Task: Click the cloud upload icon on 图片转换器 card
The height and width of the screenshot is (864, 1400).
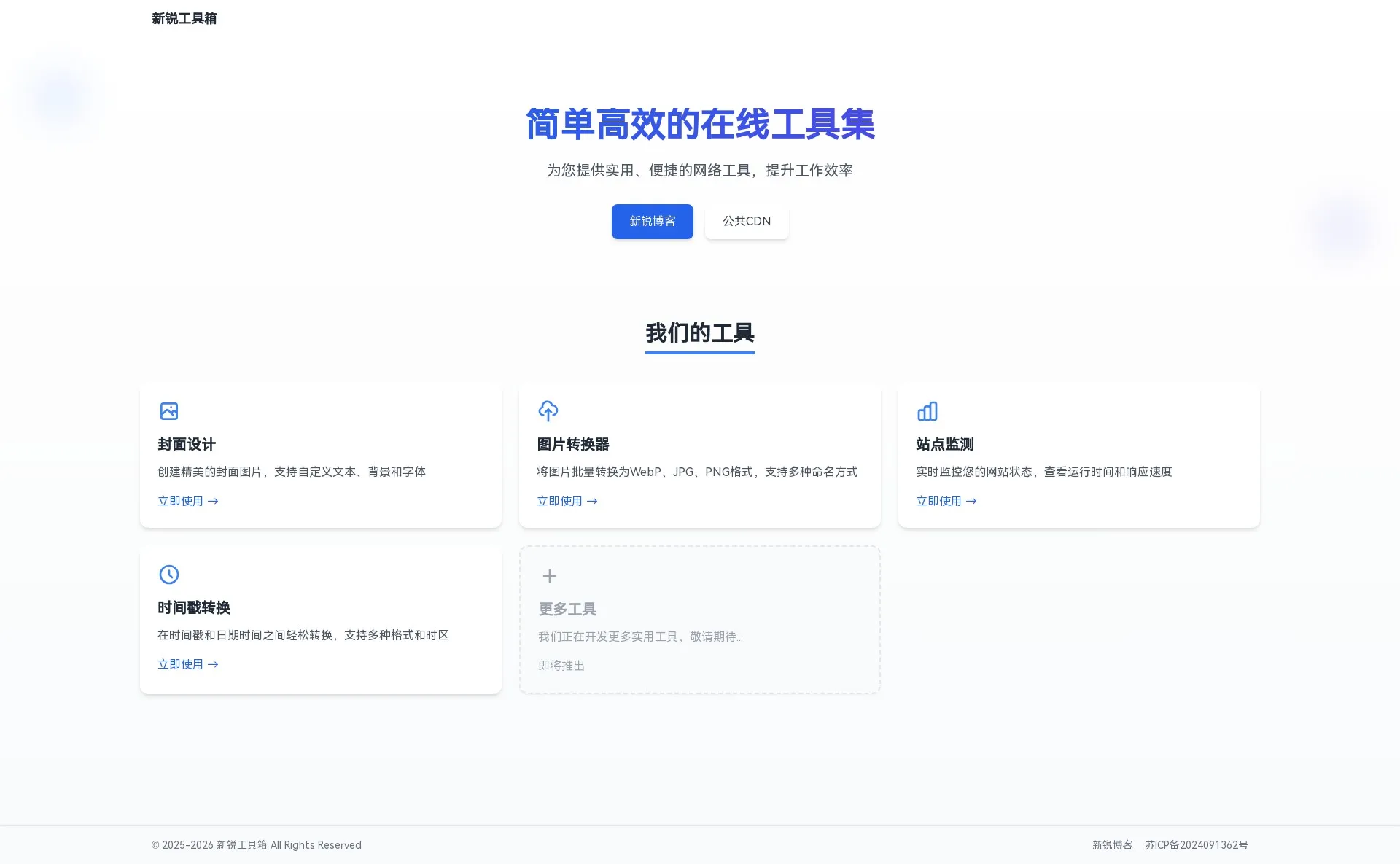Action: point(548,411)
